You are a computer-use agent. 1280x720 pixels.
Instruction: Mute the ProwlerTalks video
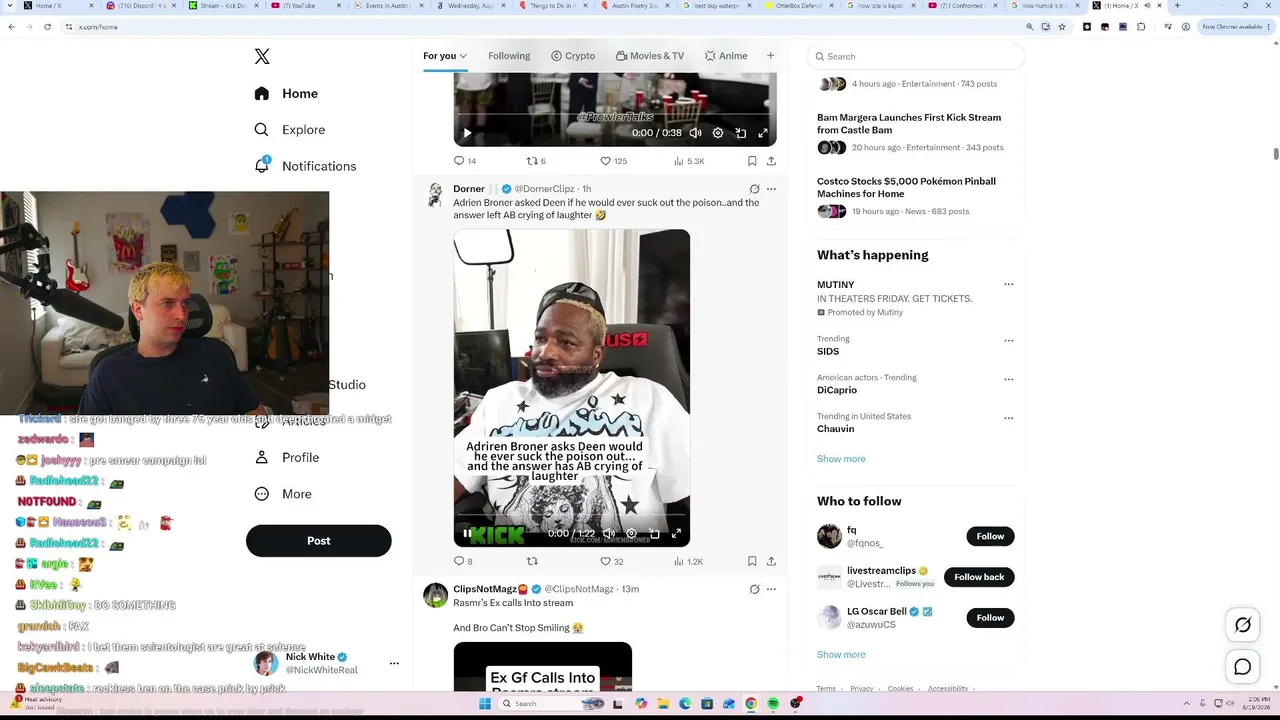tap(695, 133)
